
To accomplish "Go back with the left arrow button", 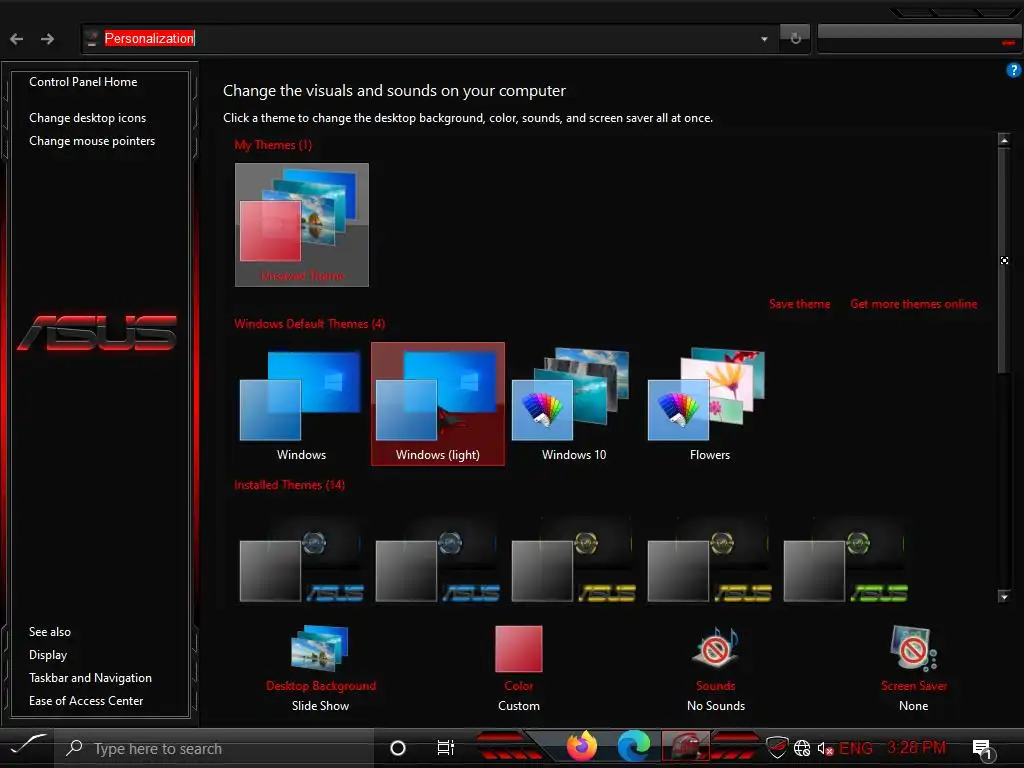I will (x=16, y=39).
